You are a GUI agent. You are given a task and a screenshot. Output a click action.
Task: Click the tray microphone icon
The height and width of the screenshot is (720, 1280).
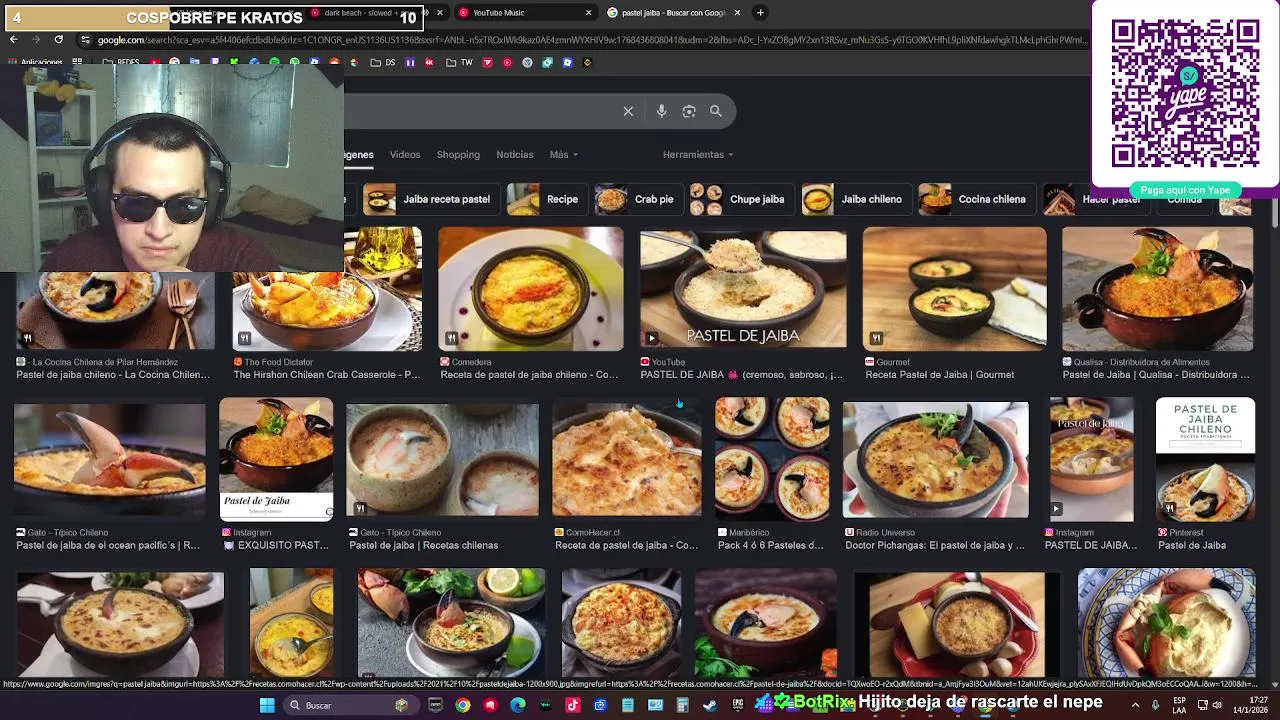1155,705
